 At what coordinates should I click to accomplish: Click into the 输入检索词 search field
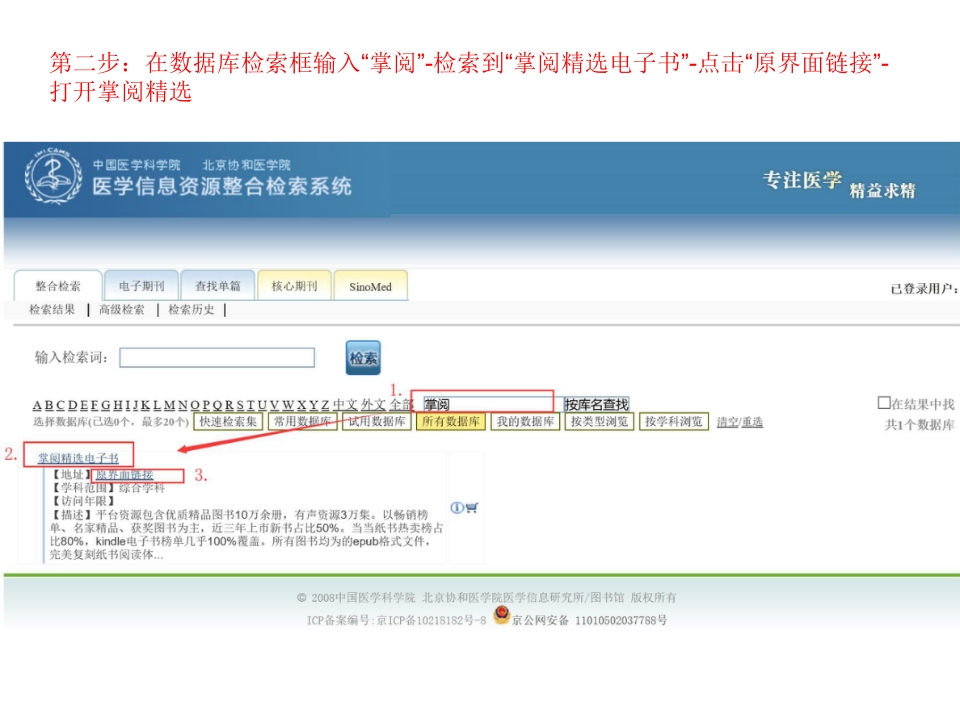click(217, 357)
